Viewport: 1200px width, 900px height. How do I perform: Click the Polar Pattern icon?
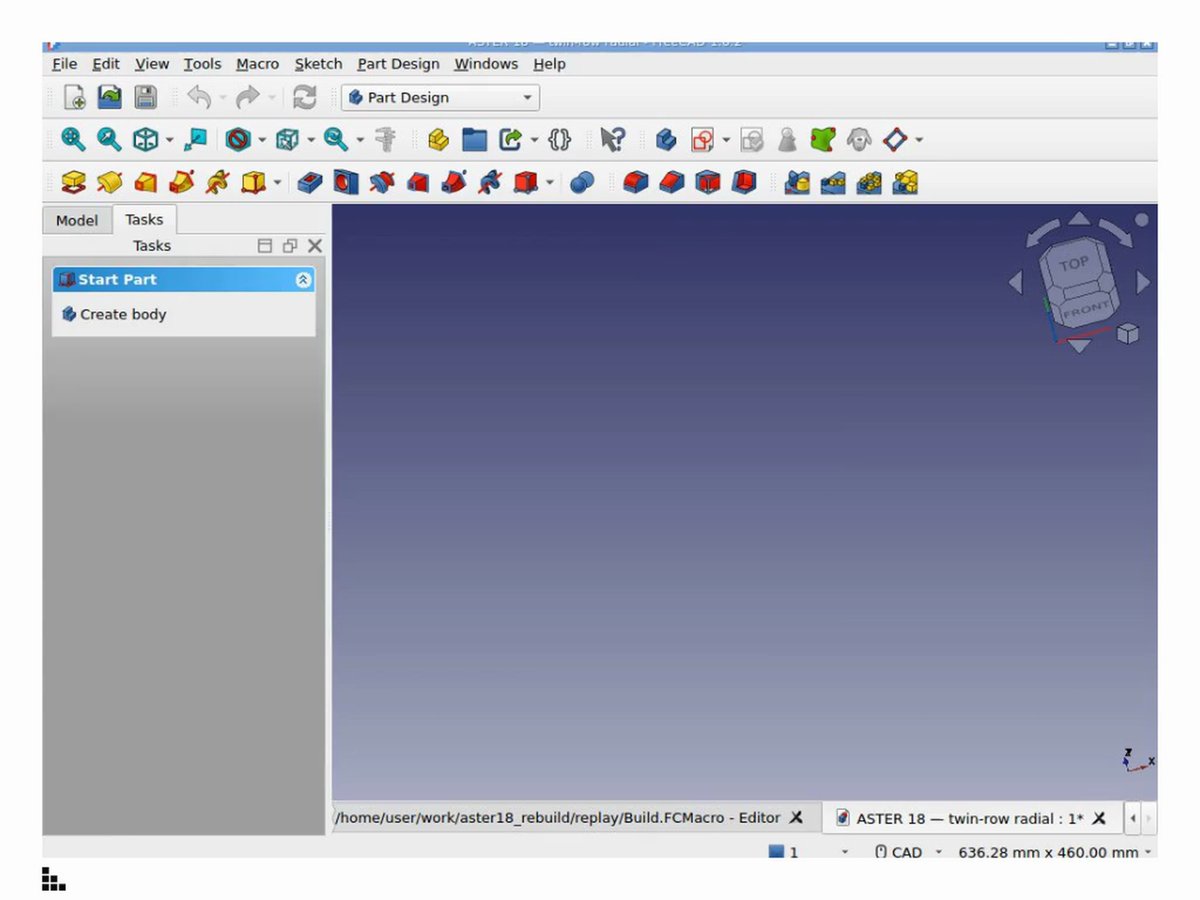[869, 183]
